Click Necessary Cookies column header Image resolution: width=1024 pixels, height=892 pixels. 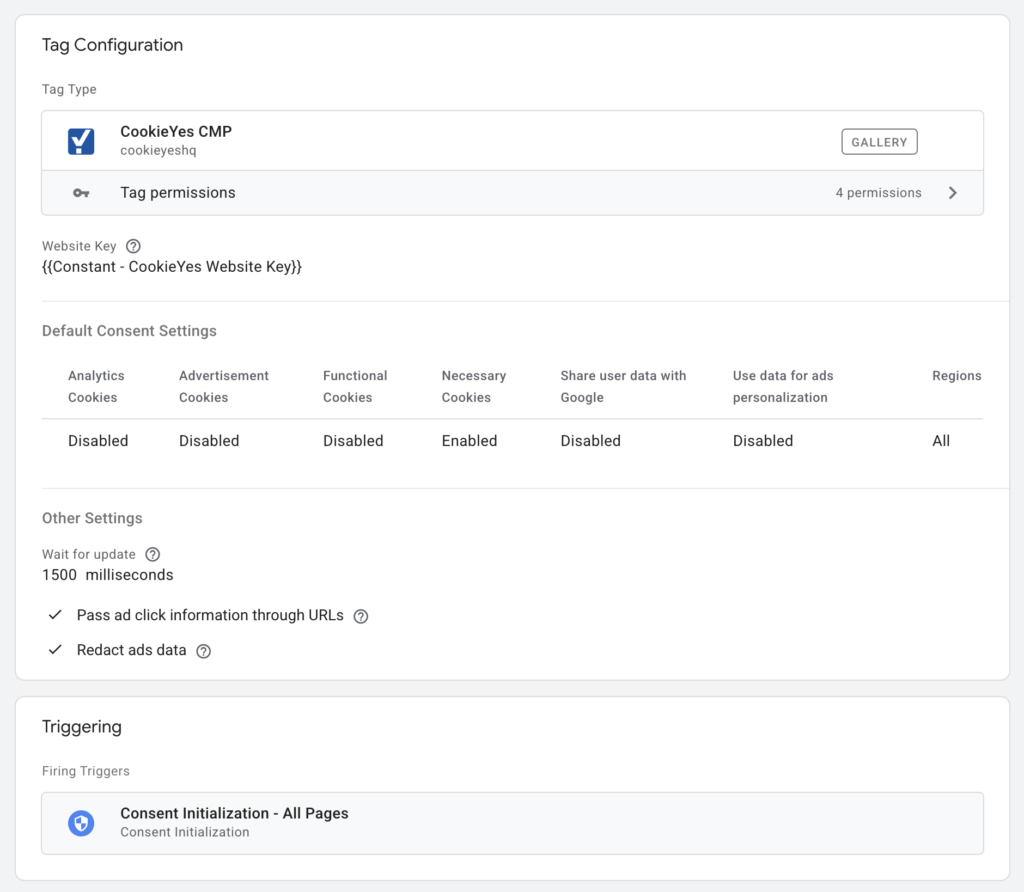(x=474, y=387)
